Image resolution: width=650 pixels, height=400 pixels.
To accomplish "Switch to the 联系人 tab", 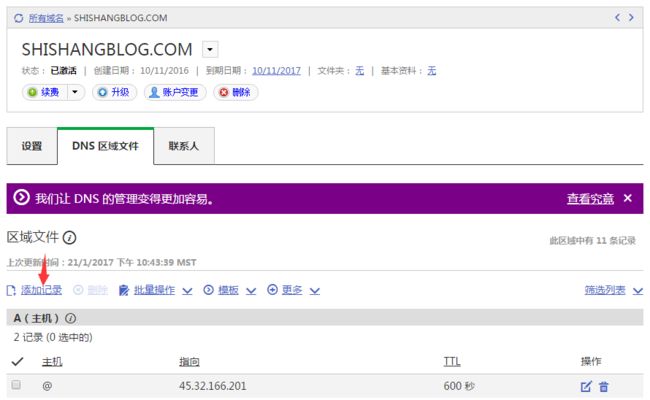I will 184,146.
